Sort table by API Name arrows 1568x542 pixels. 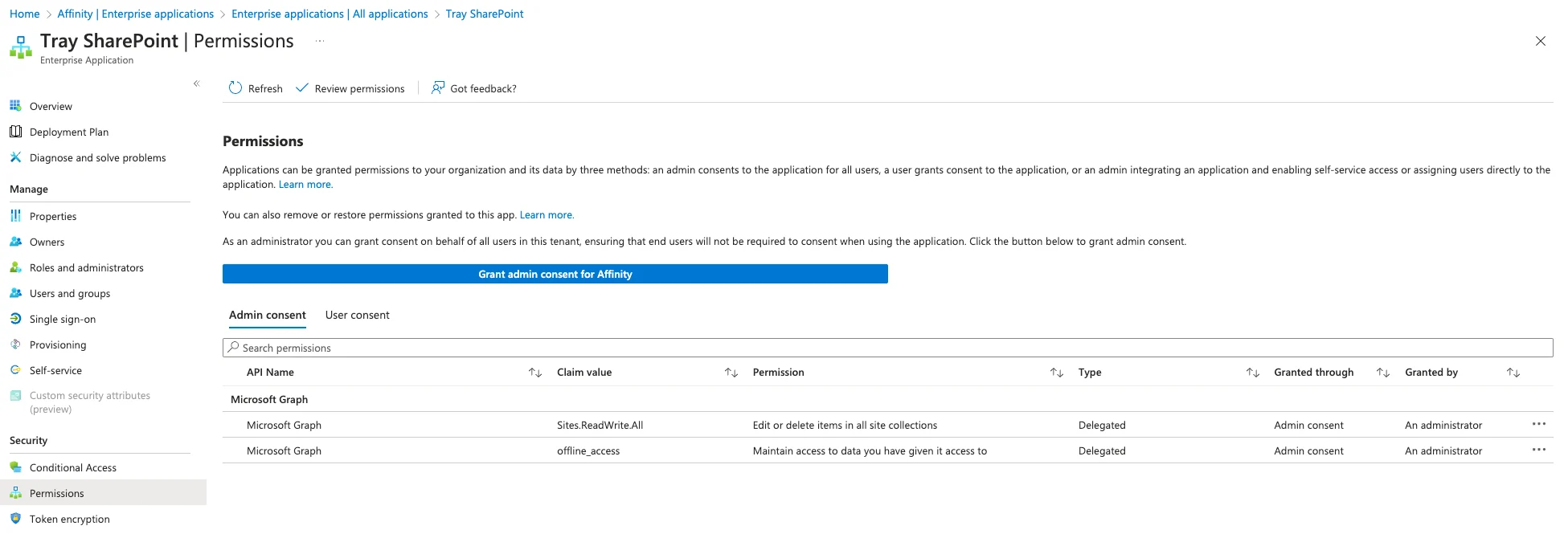[x=535, y=373]
